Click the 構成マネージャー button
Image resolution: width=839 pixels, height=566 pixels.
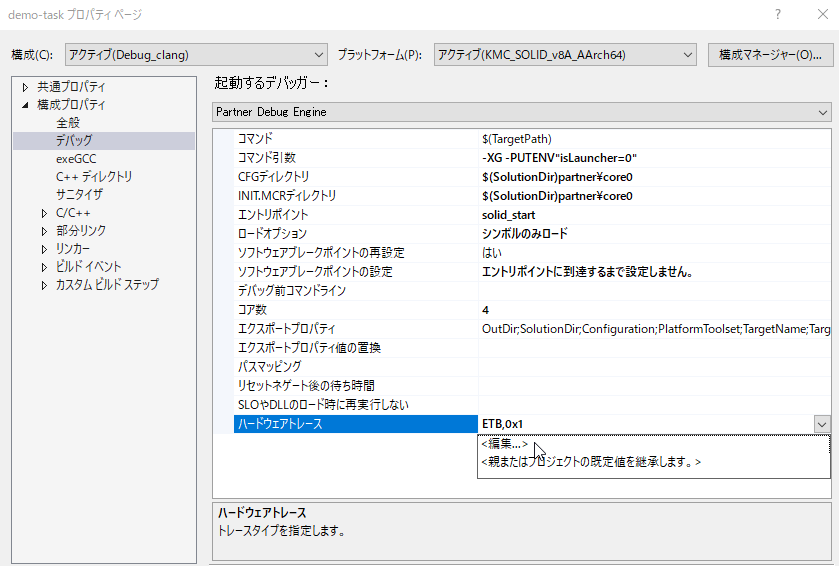[769, 54]
